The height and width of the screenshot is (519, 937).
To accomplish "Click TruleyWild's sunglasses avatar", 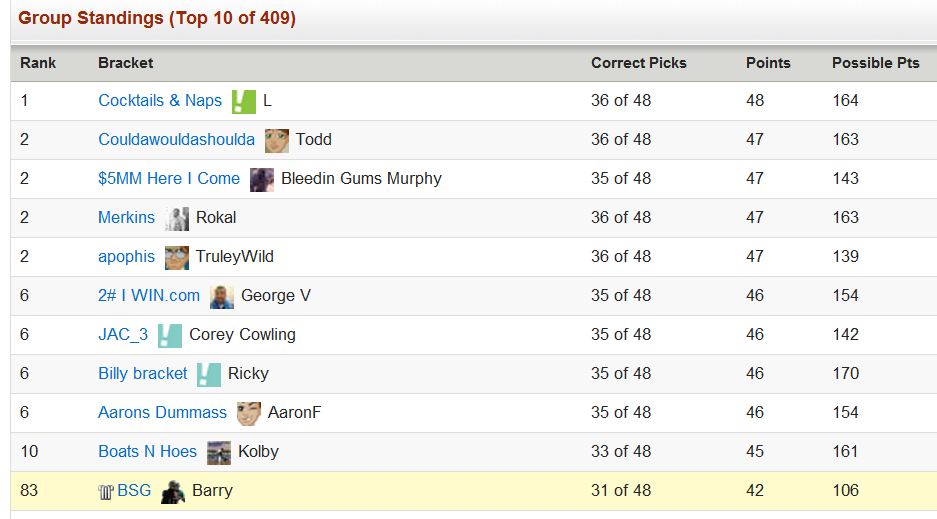I will pos(177,257).
